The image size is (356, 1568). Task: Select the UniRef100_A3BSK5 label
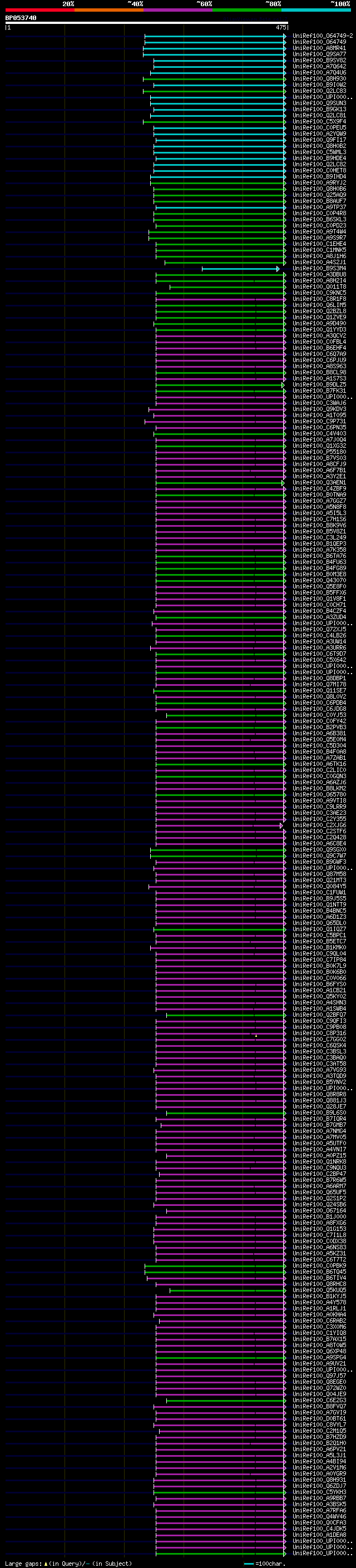(x=319, y=1504)
